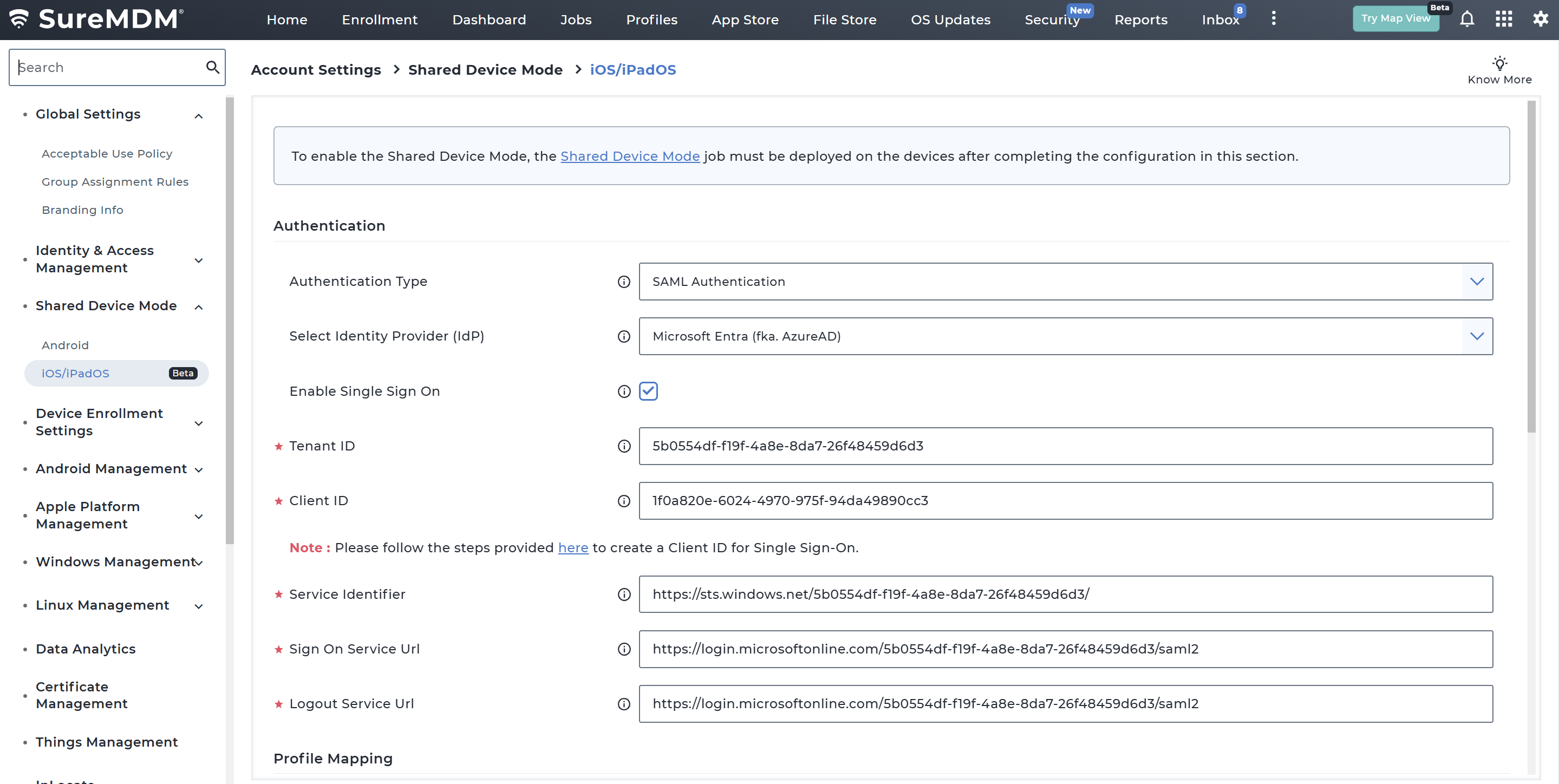Collapse the Global Settings section
The image size is (1559, 784).
coord(199,115)
